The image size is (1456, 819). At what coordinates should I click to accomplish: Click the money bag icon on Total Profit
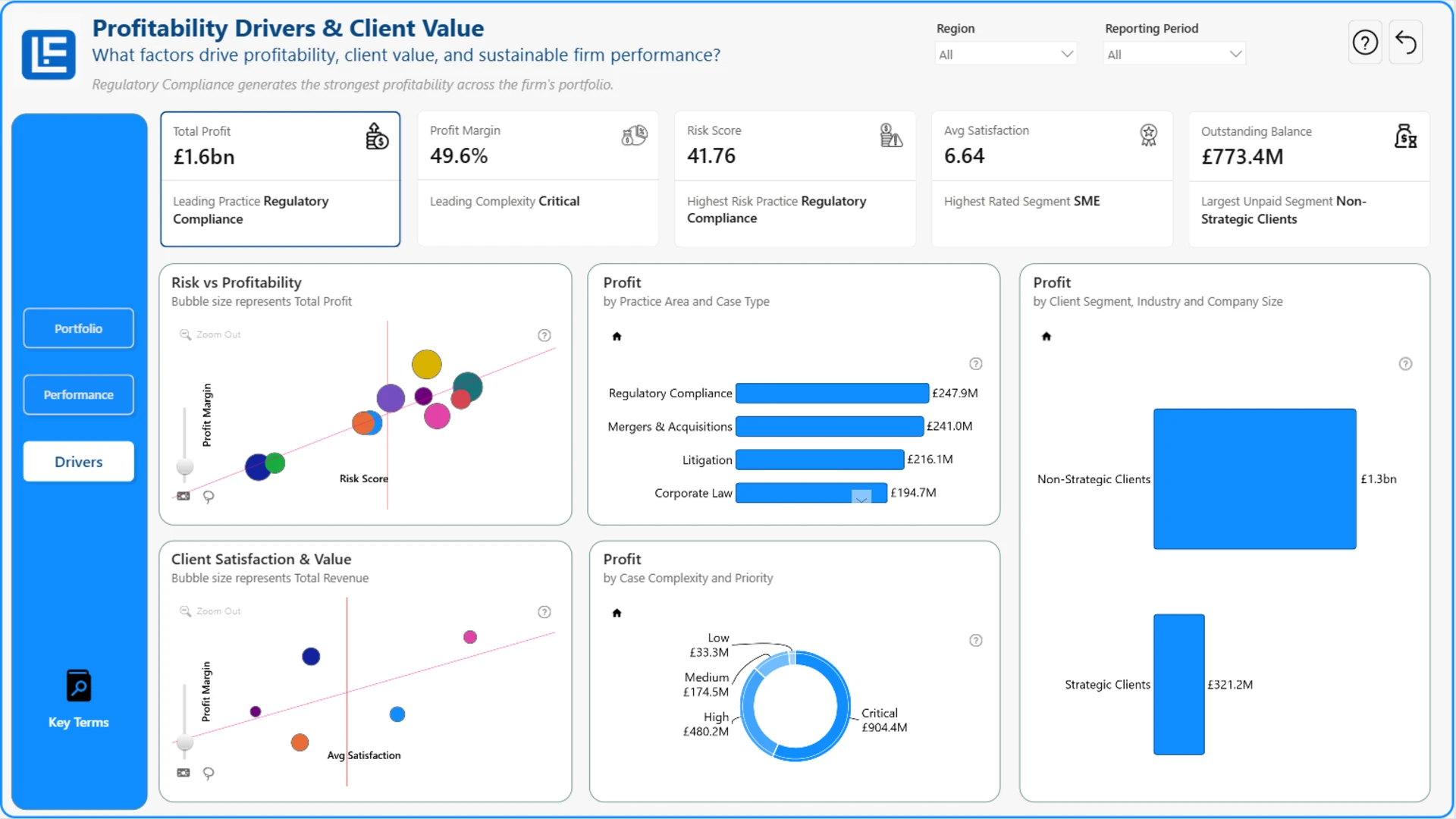point(377,136)
